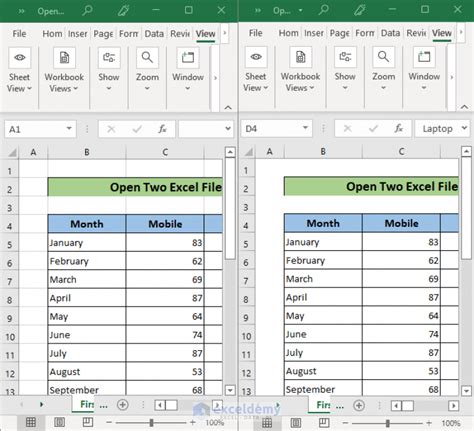Viewport: 474px width, 431px height.
Task: Switch to Page Layout view in right status bar
Action: (x=296, y=423)
